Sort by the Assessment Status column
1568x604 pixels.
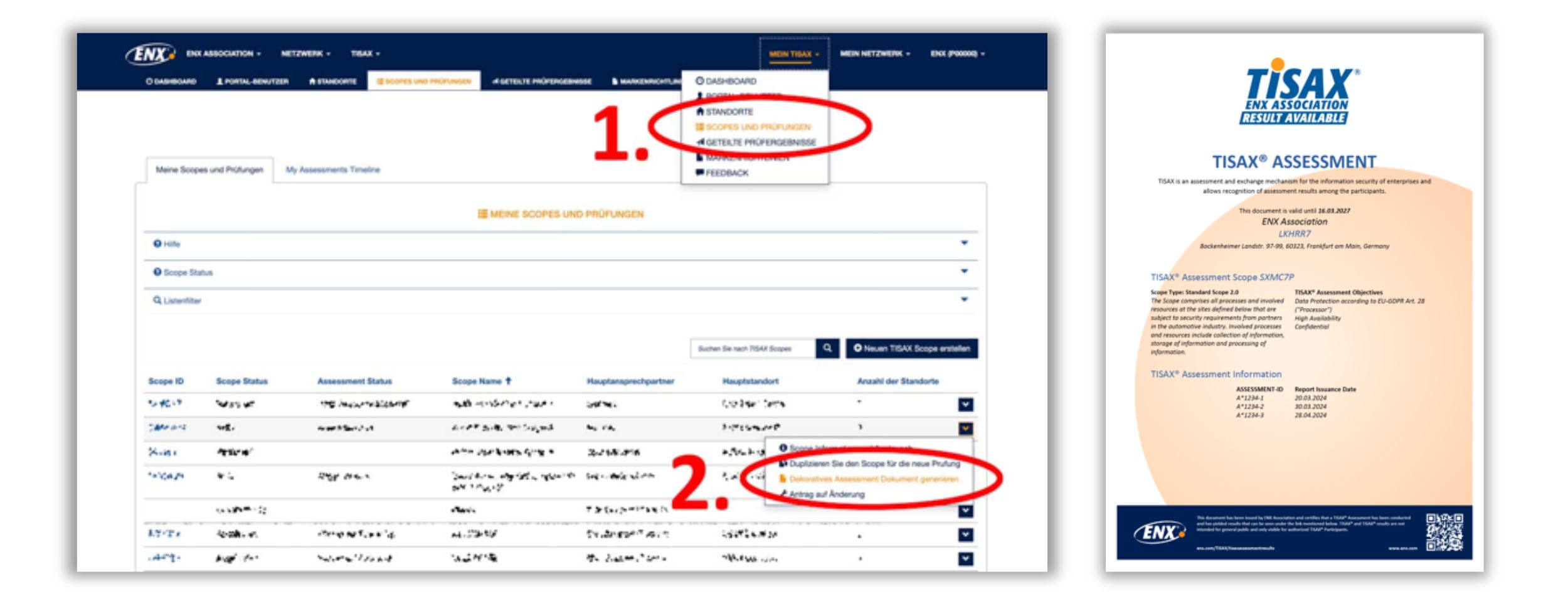pos(354,381)
